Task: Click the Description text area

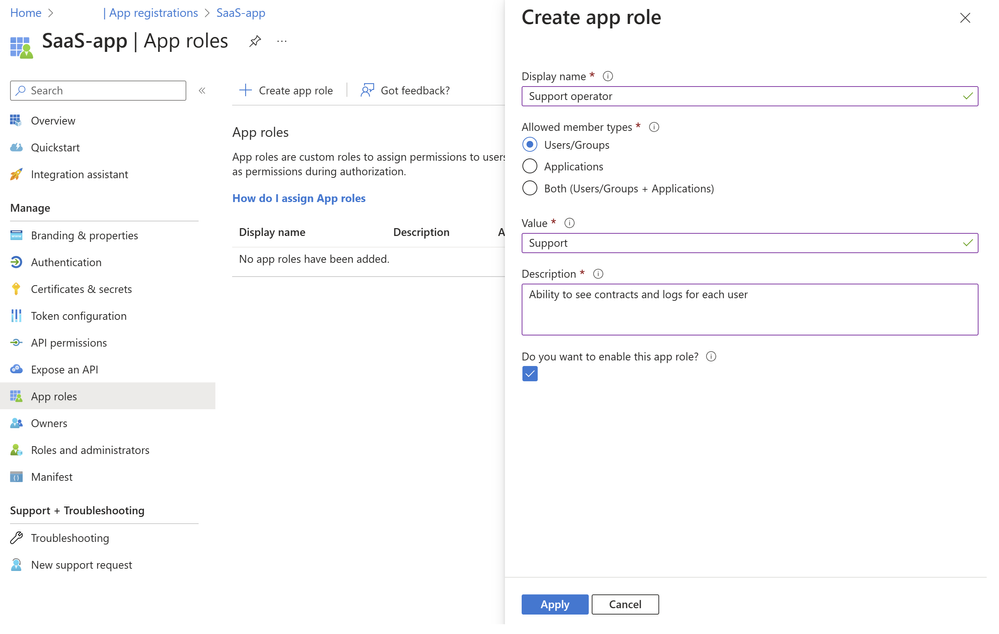Action: [x=749, y=310]
